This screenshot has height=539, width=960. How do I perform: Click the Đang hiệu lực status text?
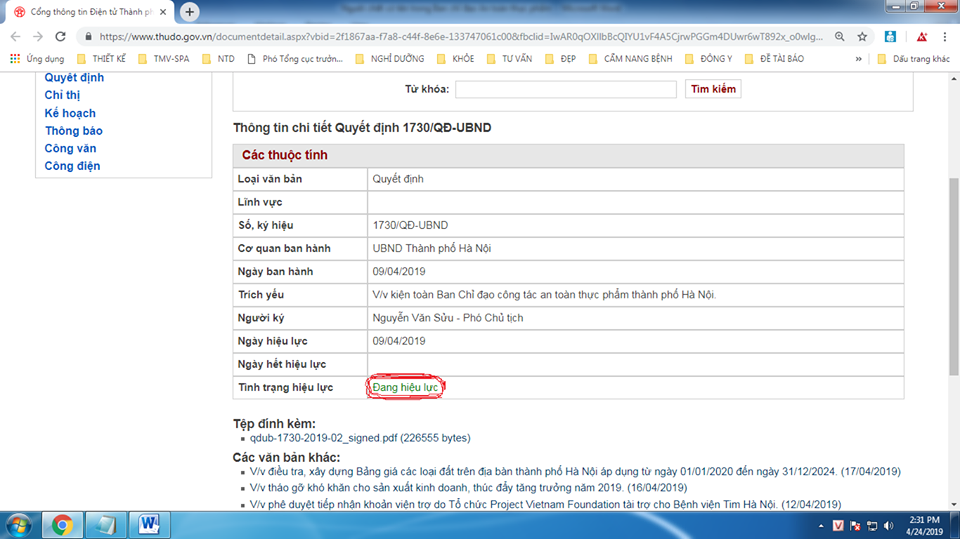tap(405, 388)
